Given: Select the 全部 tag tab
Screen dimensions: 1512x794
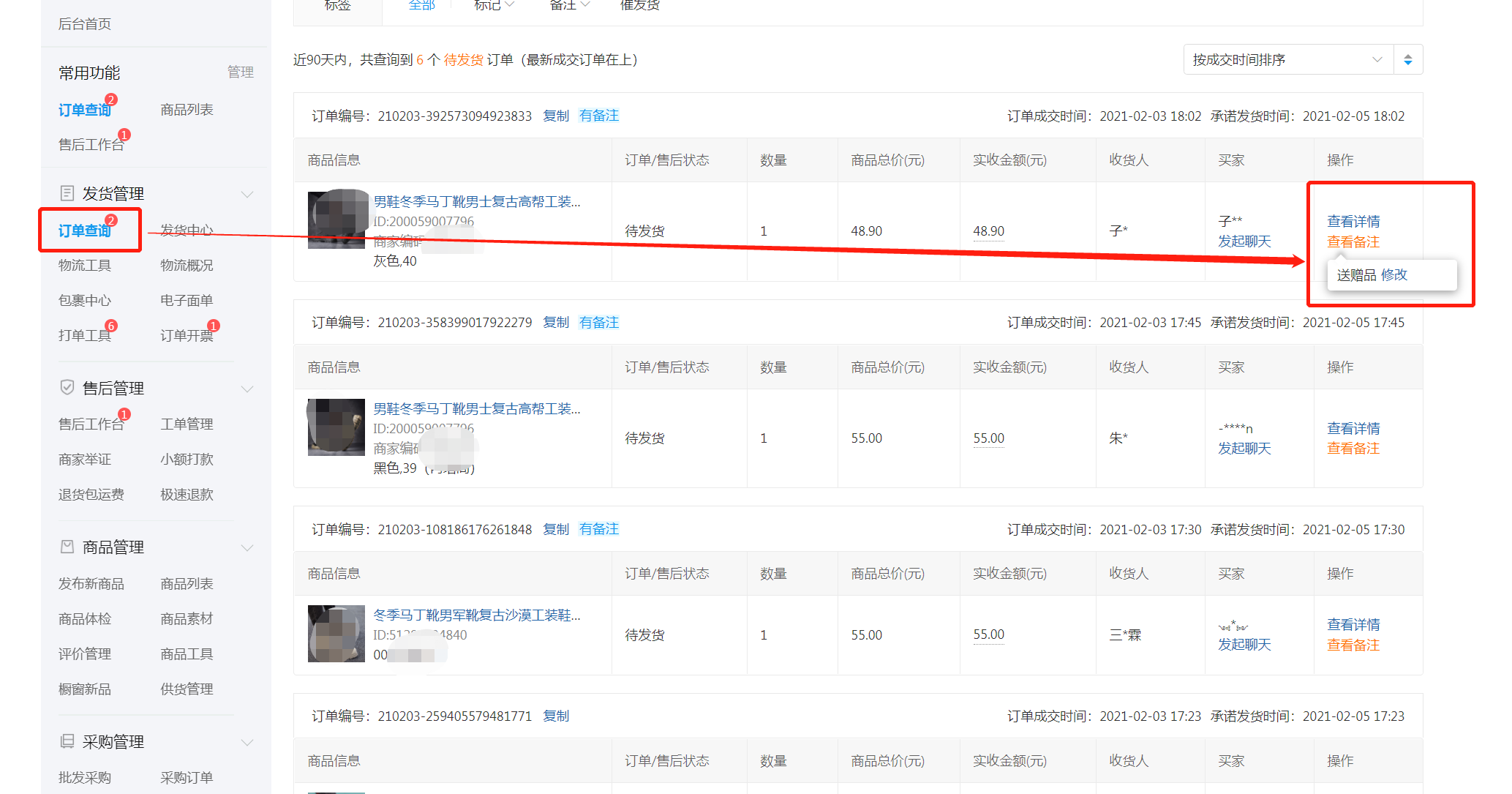Looking at the screenshot, I should 421,6.
